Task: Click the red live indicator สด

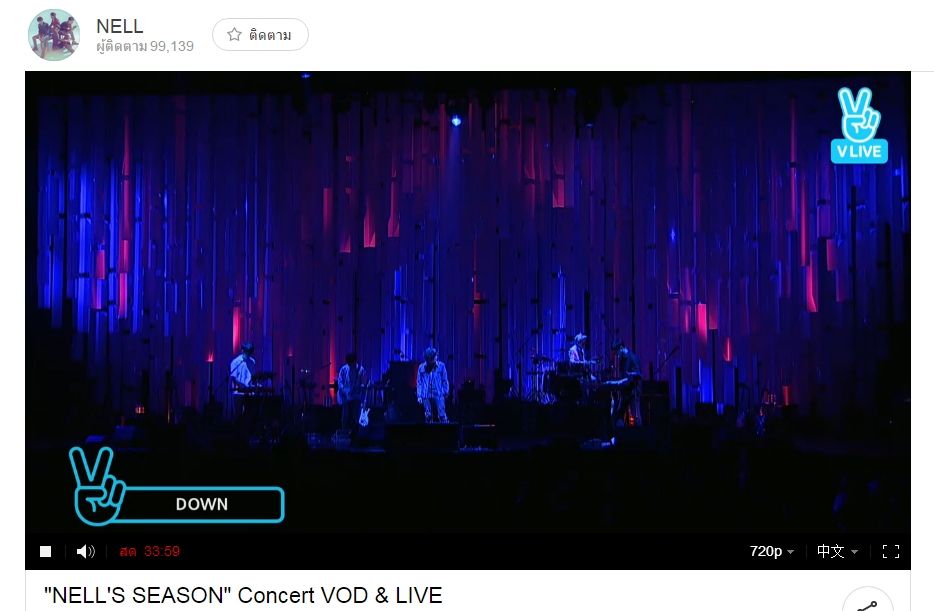Action: pos(128,551)
